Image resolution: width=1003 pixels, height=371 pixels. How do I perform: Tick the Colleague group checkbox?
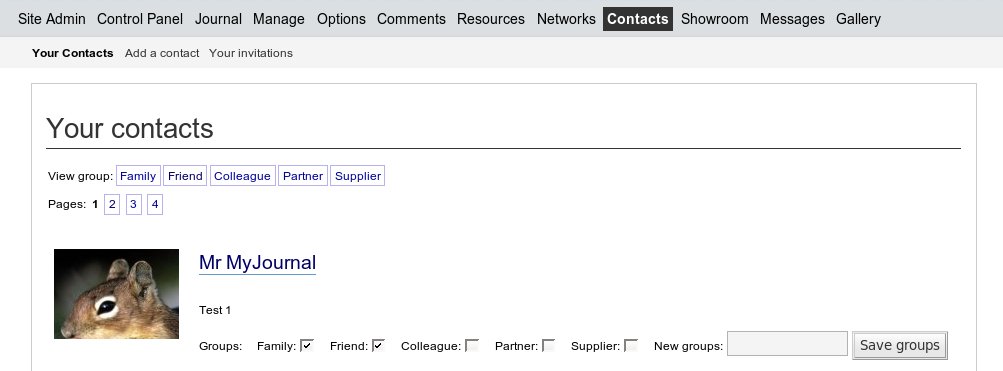(472, 345)
